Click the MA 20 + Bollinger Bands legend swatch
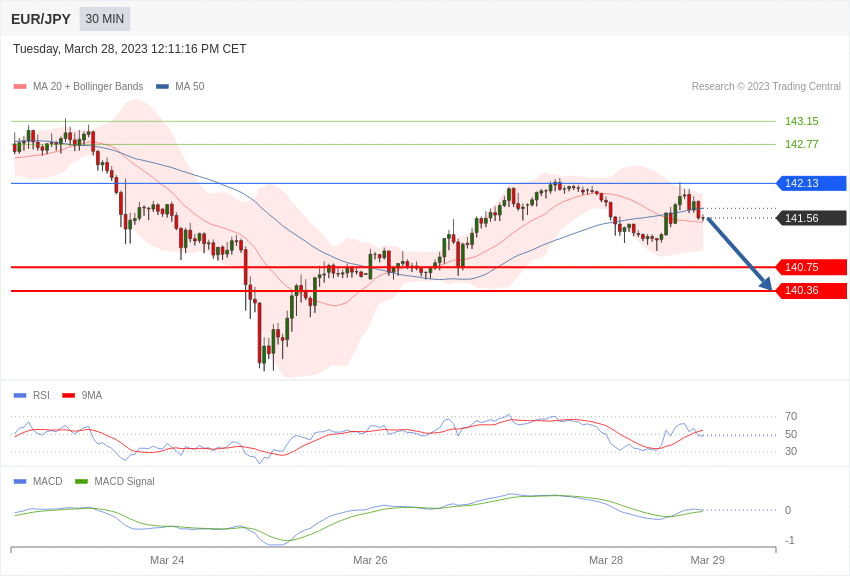 pos(20,87)
